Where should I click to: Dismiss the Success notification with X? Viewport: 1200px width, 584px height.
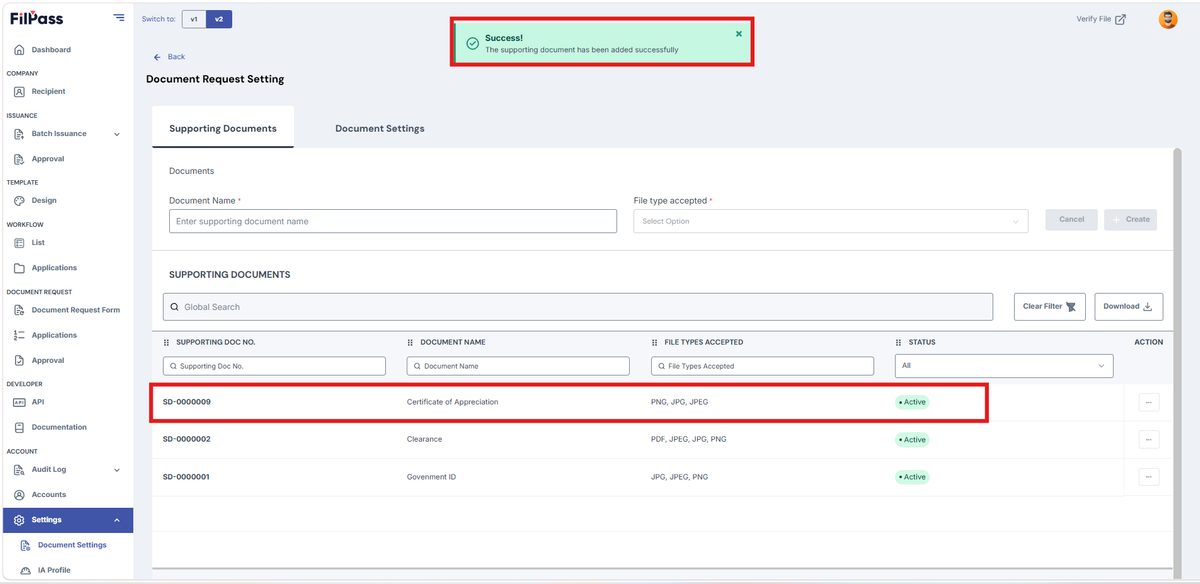(739, 34)
